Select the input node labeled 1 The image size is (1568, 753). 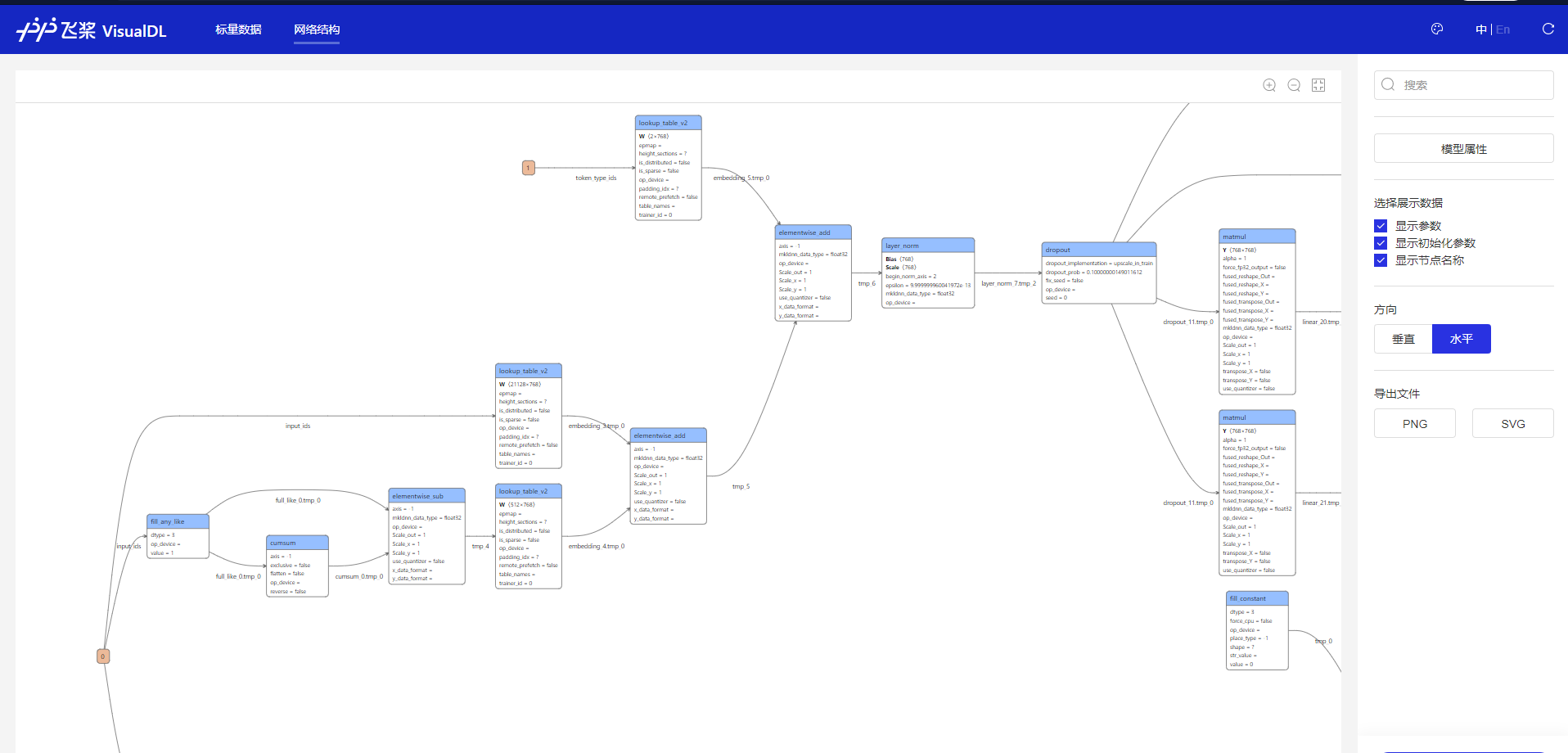pyautogui.click(x=529, y=168)
